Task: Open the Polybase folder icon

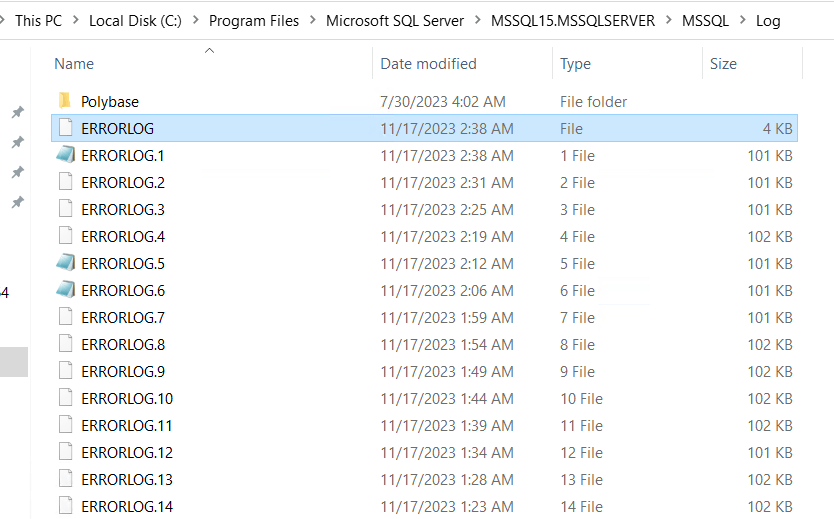Action: click(65, 101)
